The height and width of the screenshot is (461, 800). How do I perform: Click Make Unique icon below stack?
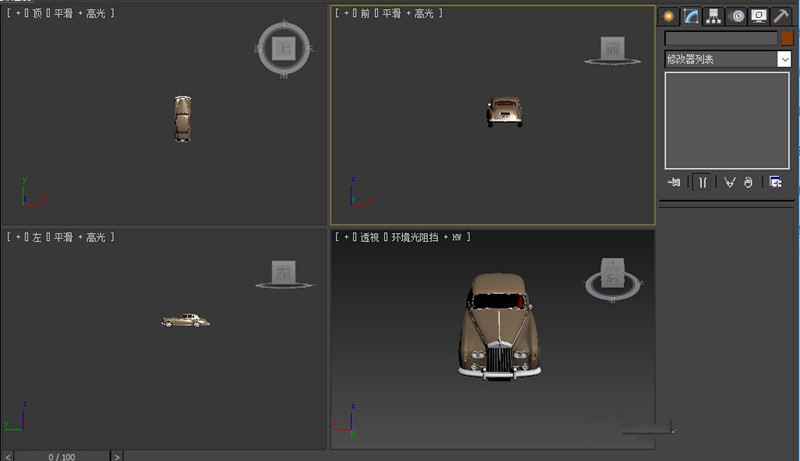[x=730, y=182]
